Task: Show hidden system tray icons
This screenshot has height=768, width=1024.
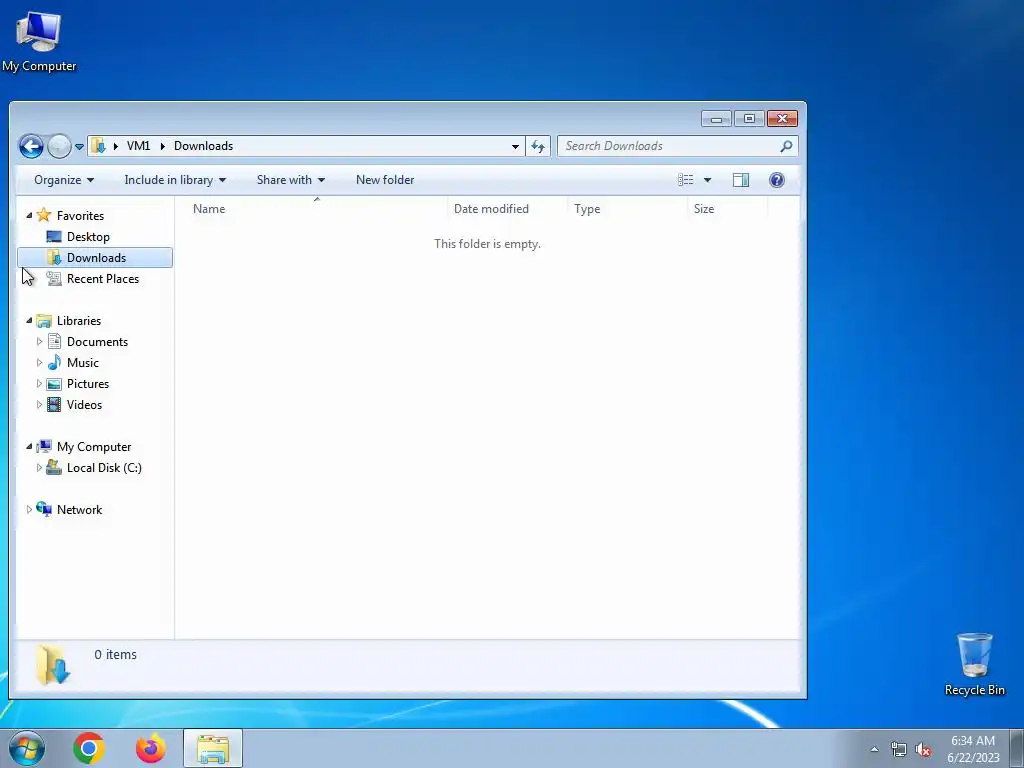Action: pyautogui.click(x=874, y=749)
